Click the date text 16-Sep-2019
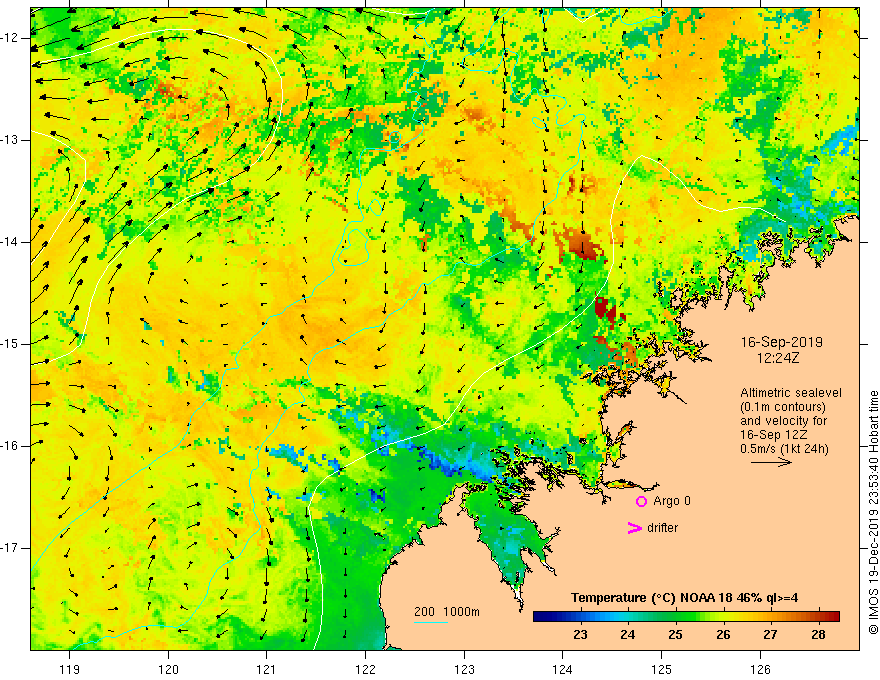Screen dimensions: 880x680 point(781,342)
